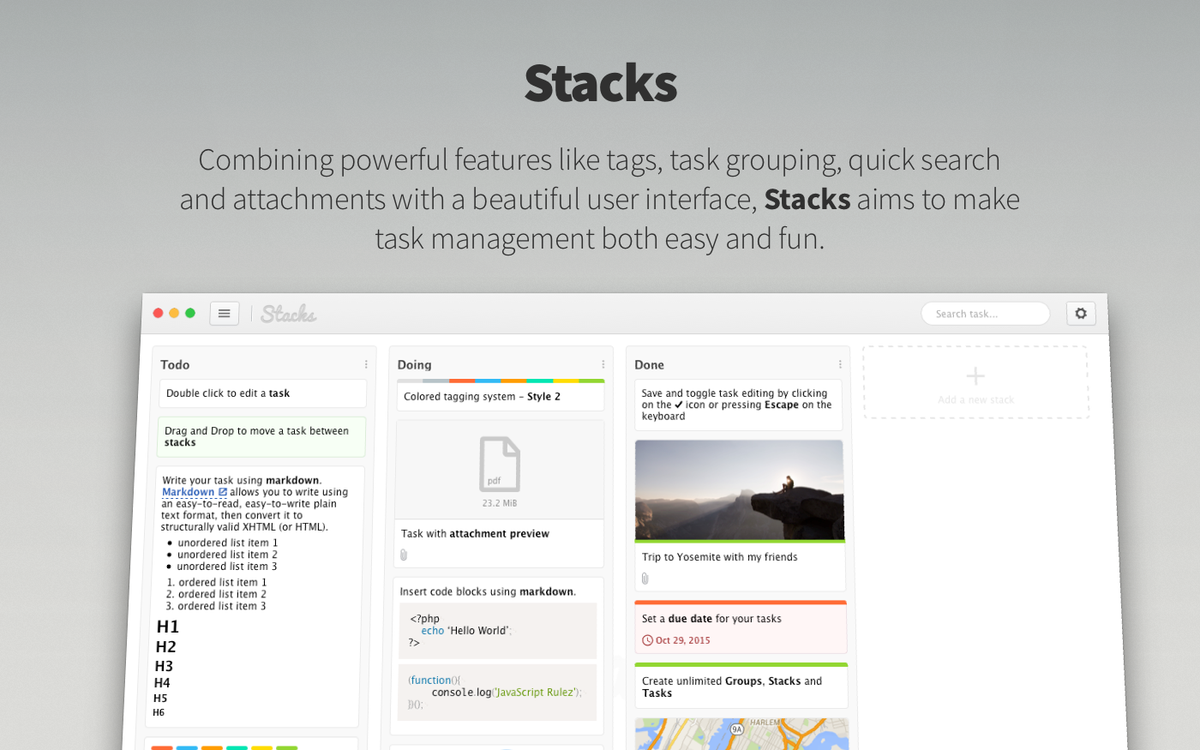The image size is (1200, 750).
Task: Click the H1 heading in markdown task
Action: tap(168, 627)
